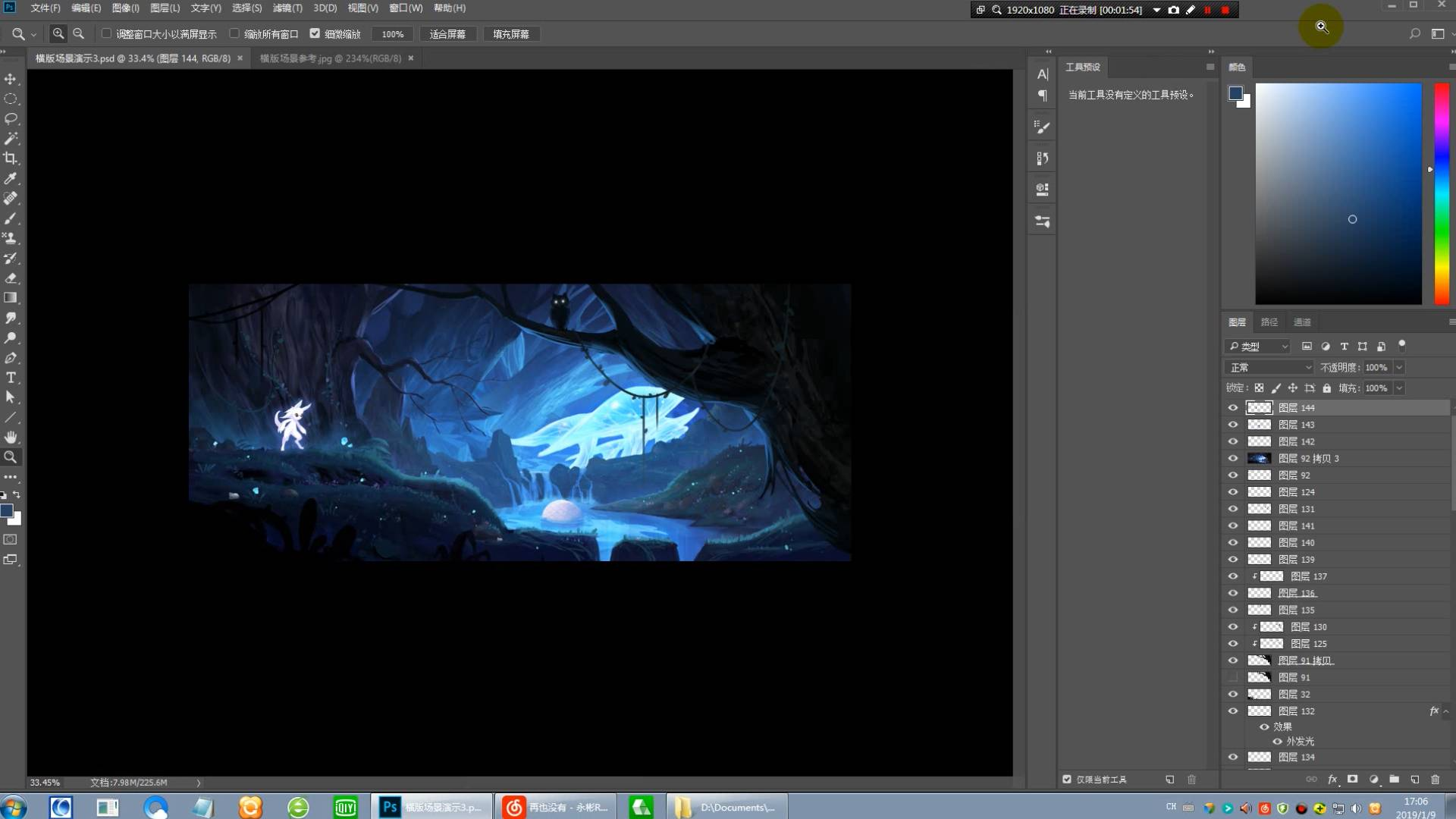Image resolution: width=1456 pixels, height=819 pixels.
Task: Delete layer with trash icon
Action: coord(1435,779)
